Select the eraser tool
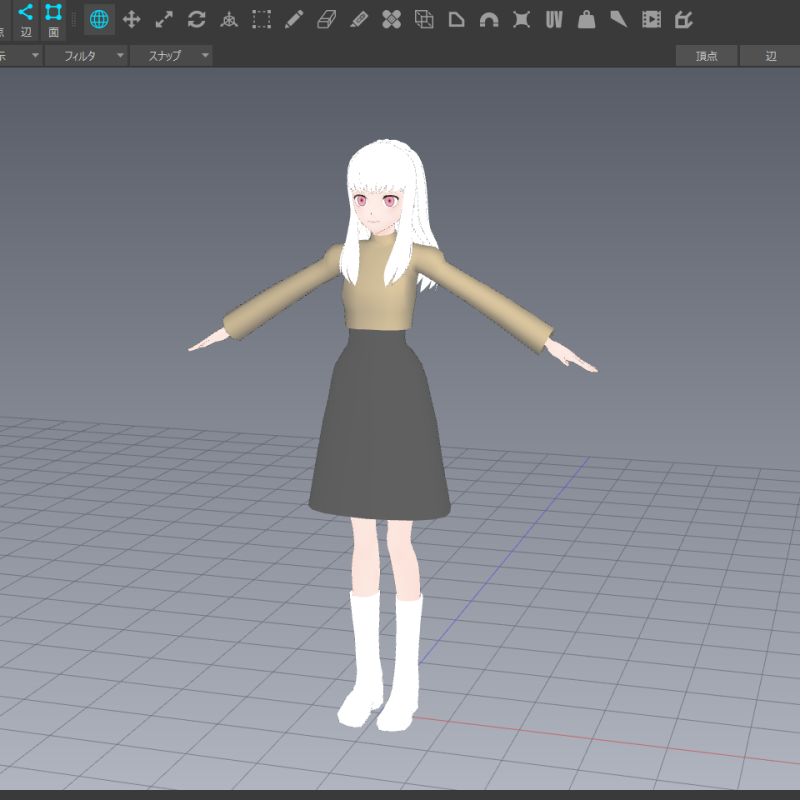The height and width of the screenshot is (800, 800). (326, 19)
